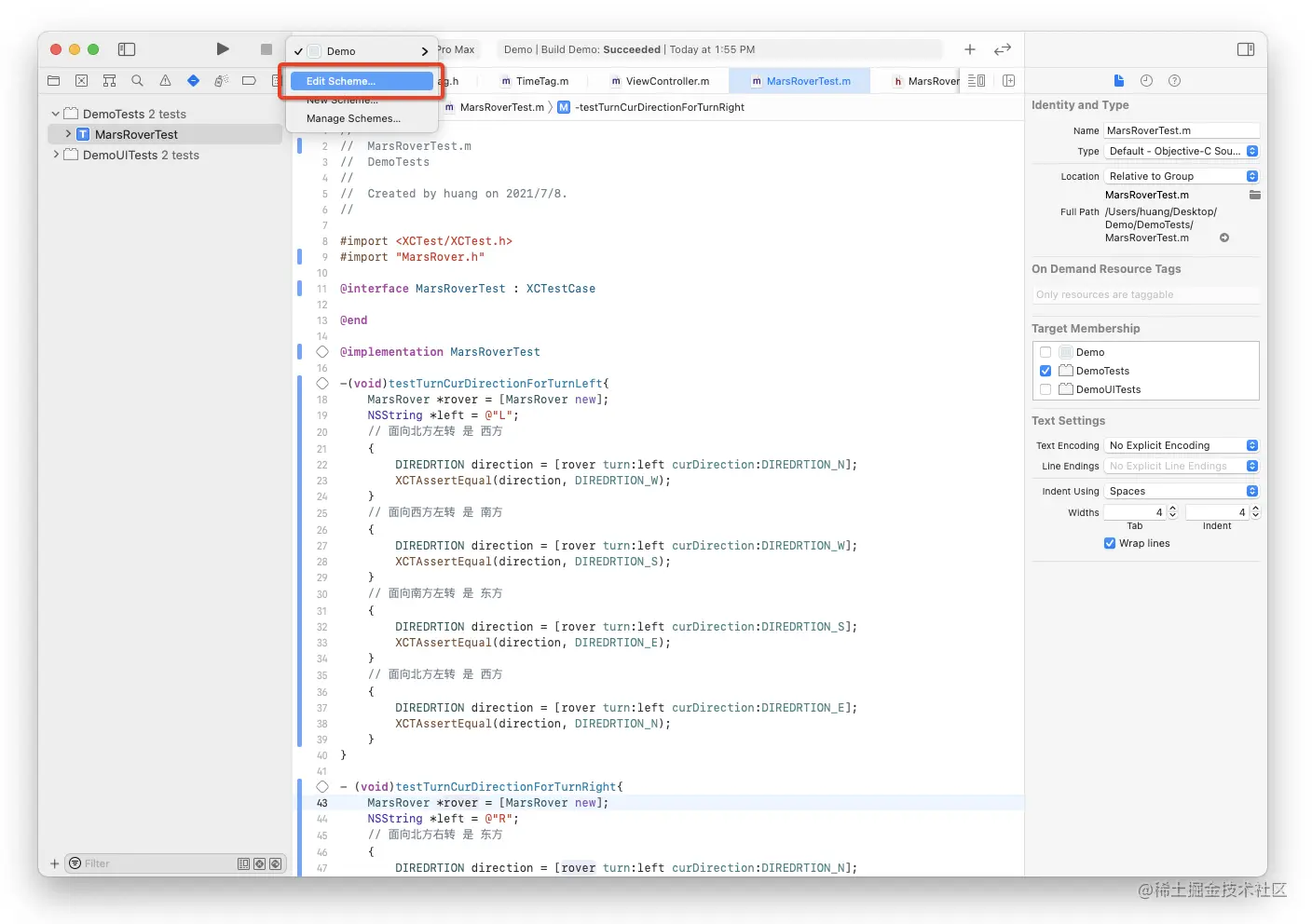Collapse the DemoTests group
The image size is (1312, 924).
tap(56, 114)
